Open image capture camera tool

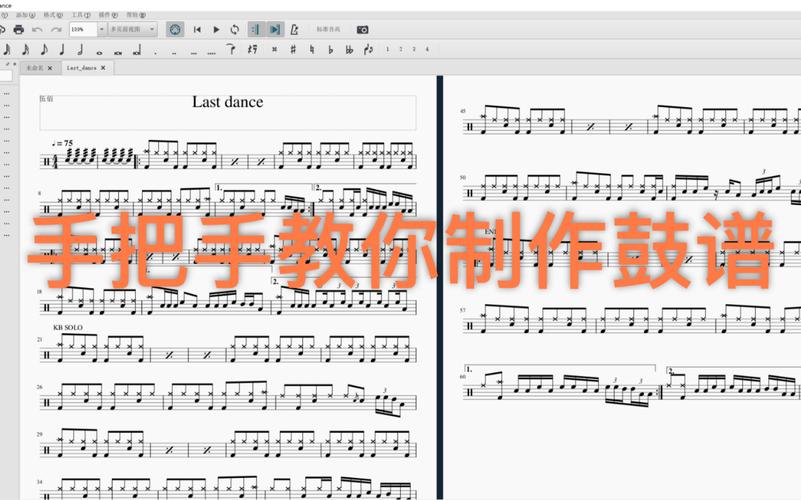(362, 30)
